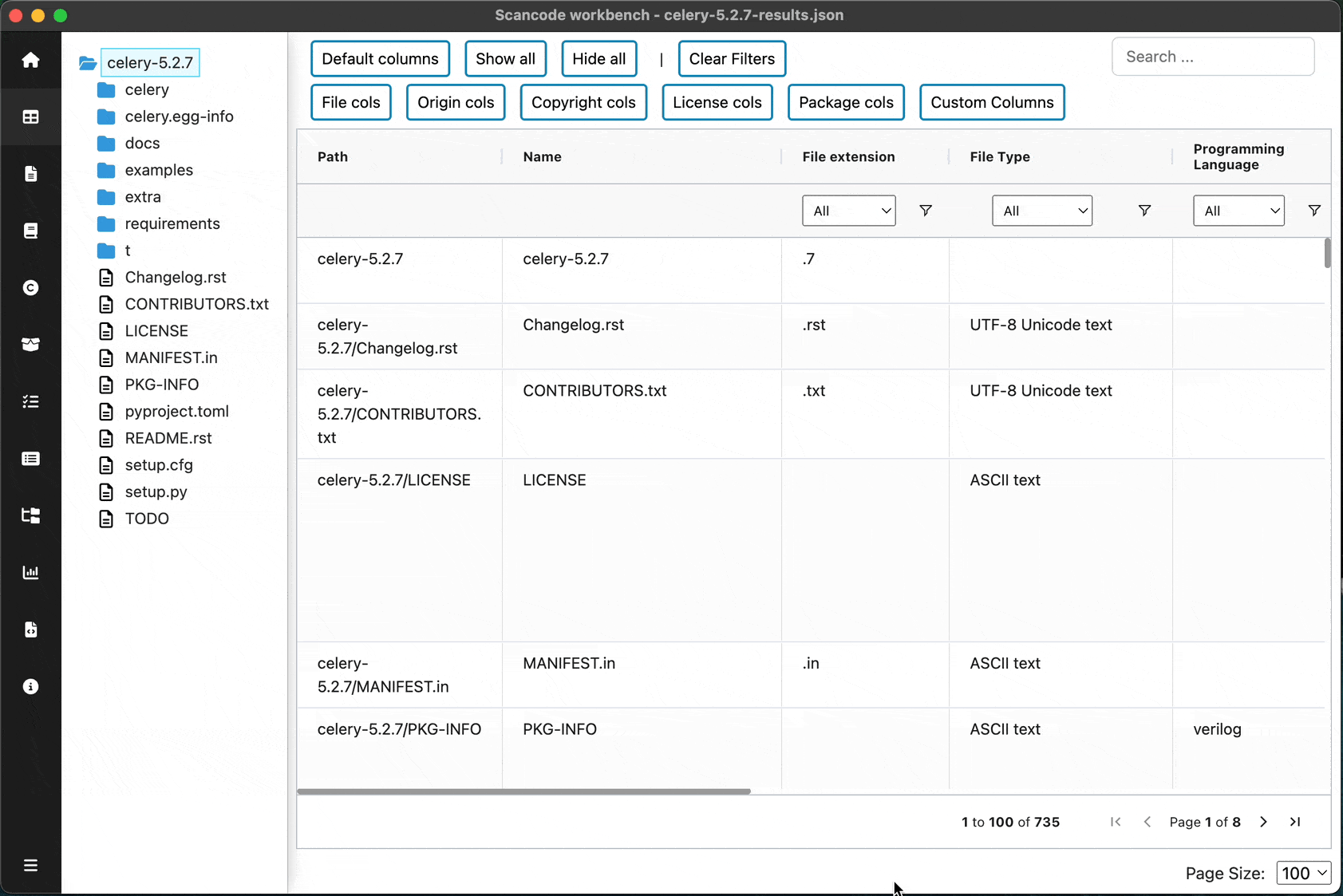
Task: Select README.rst in file tree
Action: [x=168, y=438]
